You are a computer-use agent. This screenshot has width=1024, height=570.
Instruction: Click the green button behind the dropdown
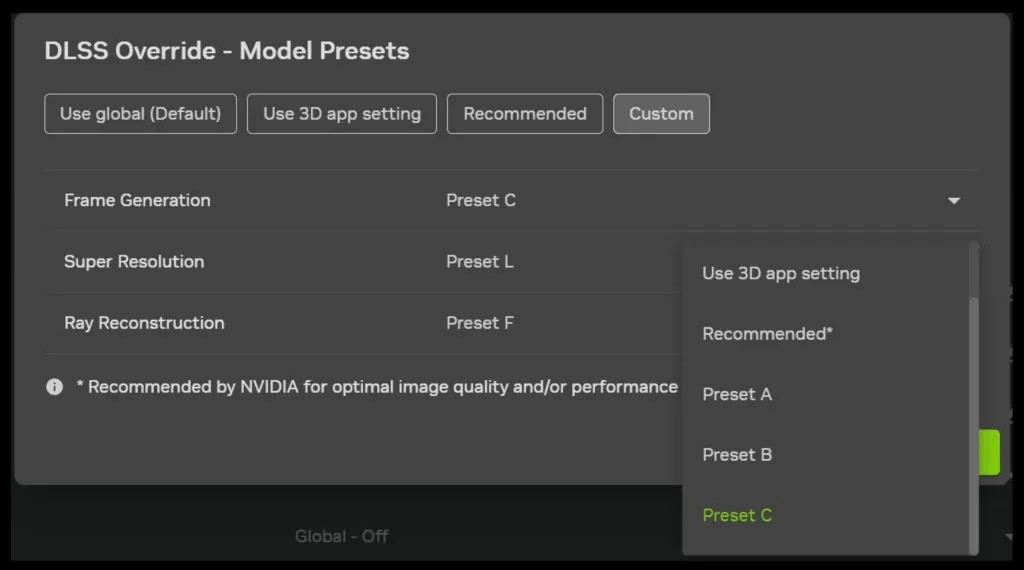[989, 452]
